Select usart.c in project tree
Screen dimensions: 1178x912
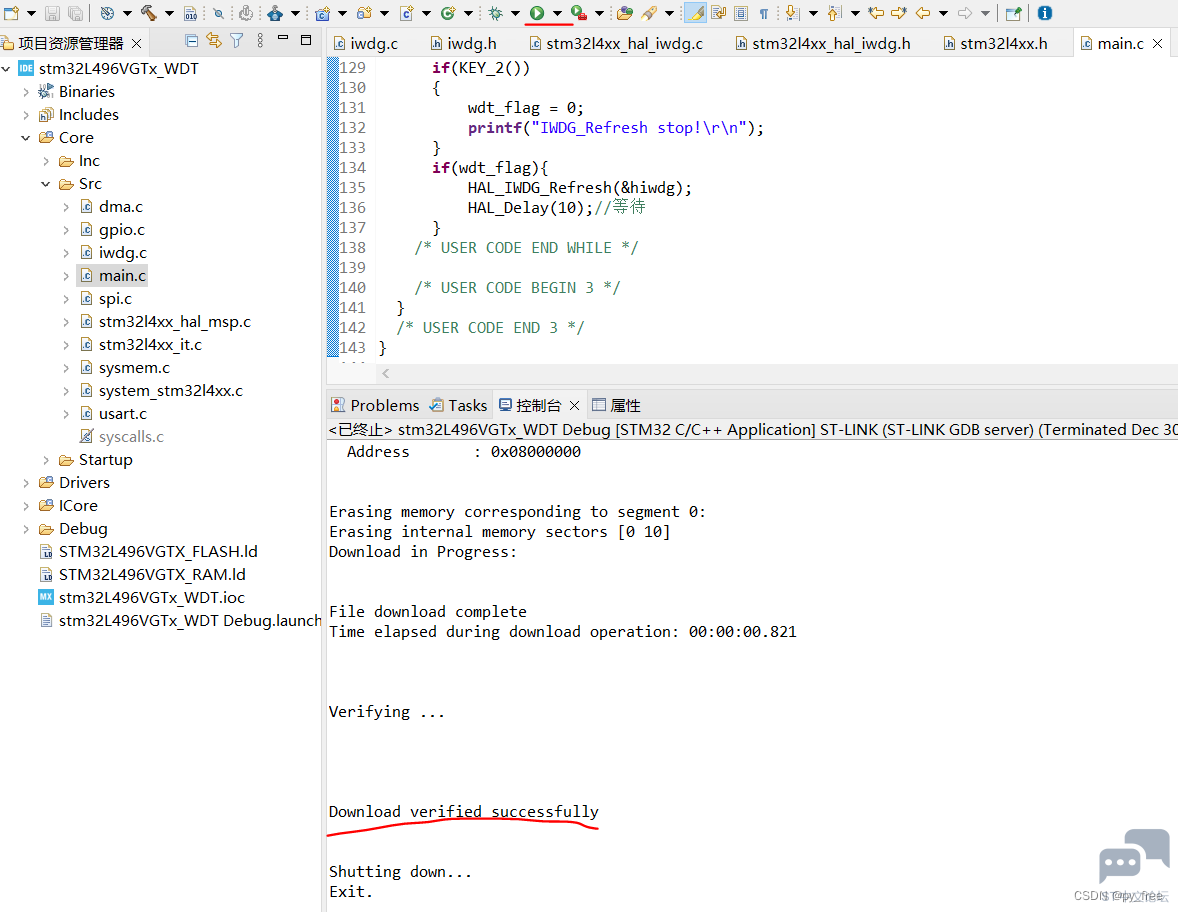pos(113,414)
